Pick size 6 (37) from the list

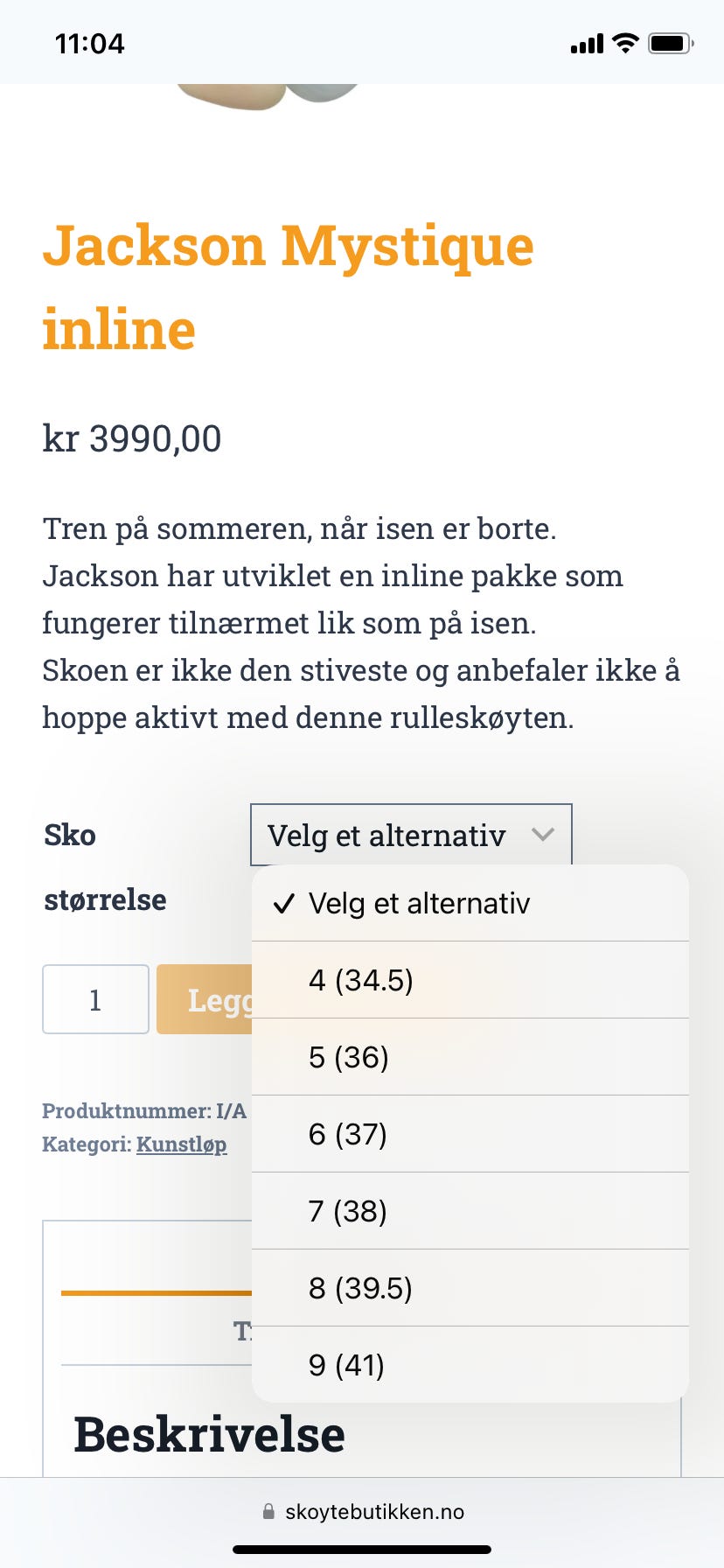pyautogui.click(x=347, y=1134)
